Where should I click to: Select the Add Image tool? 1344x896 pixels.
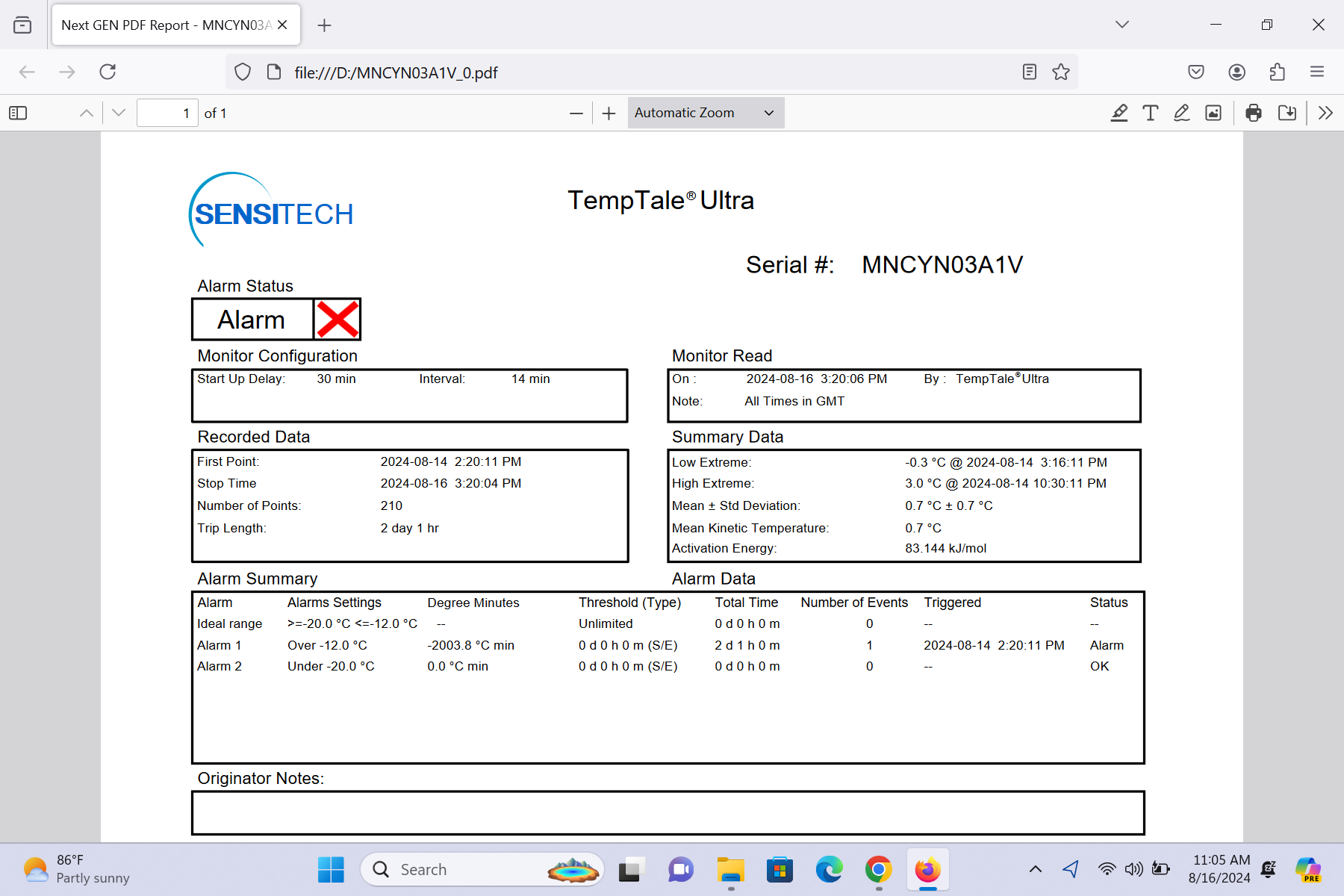point(1213,113)
